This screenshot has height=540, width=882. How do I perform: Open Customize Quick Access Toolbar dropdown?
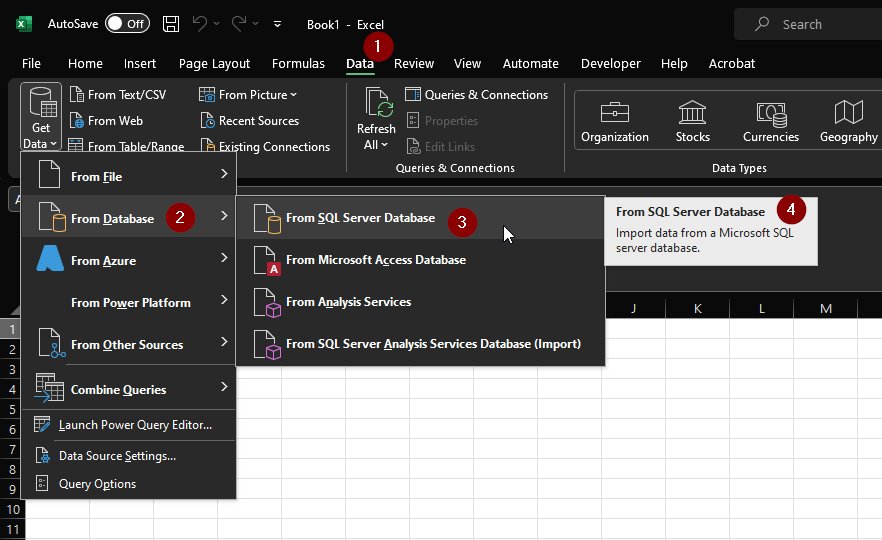[x=277, y=24]
